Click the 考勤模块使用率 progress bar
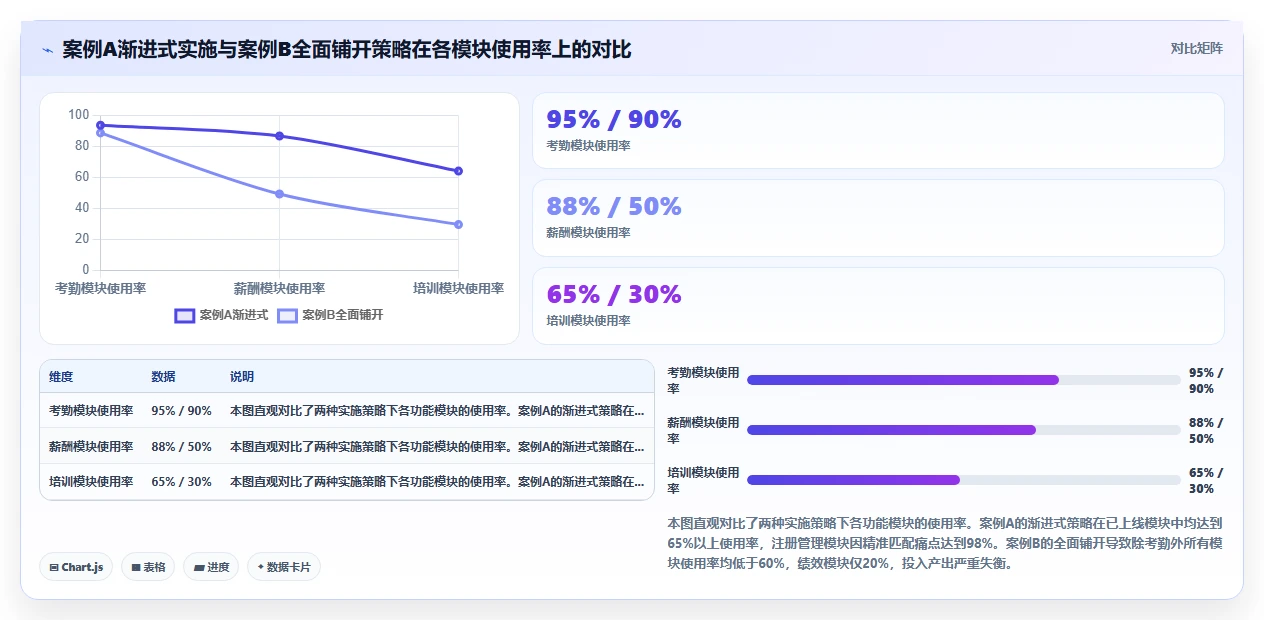This screenshot has height=620, width=1264. pos(964,380)
